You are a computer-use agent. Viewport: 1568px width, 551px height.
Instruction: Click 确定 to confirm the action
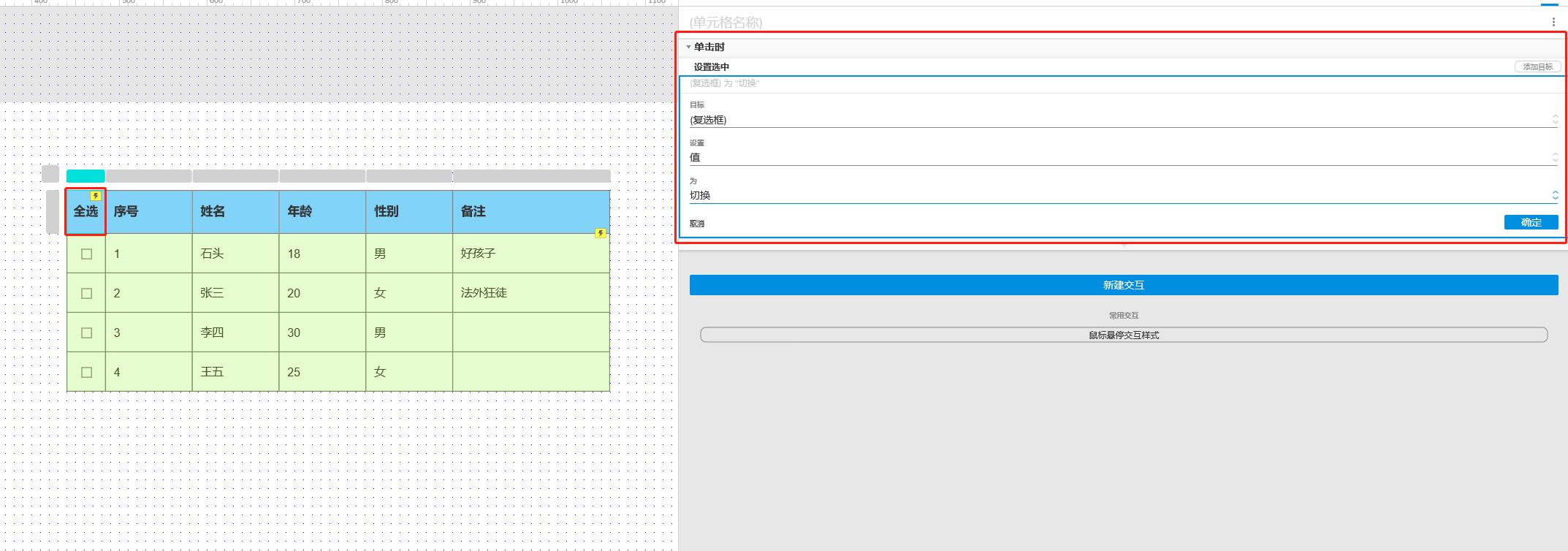1531,222
